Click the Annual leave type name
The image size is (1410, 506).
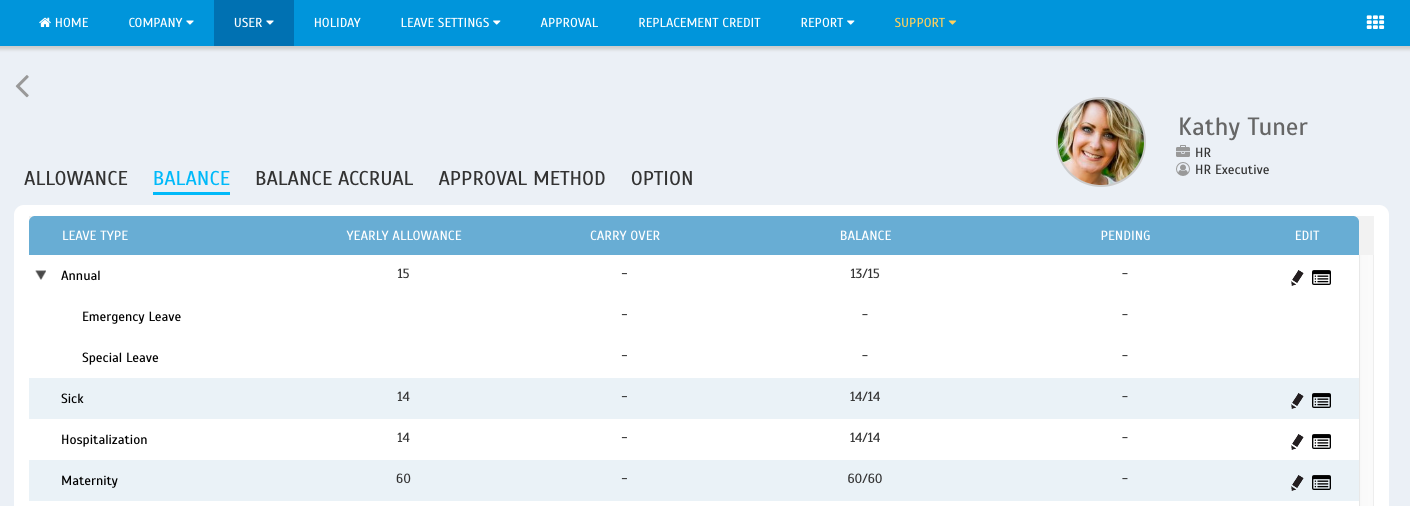[x=81, y=275]
